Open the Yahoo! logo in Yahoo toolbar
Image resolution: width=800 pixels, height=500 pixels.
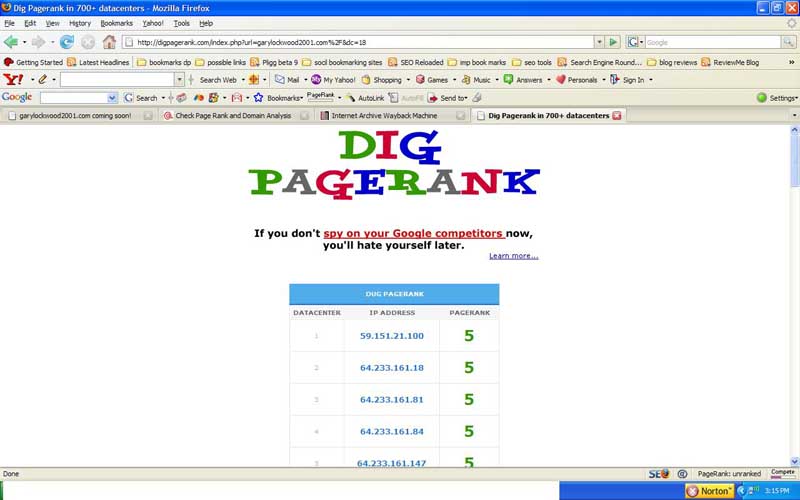click(x=13, y=80)
